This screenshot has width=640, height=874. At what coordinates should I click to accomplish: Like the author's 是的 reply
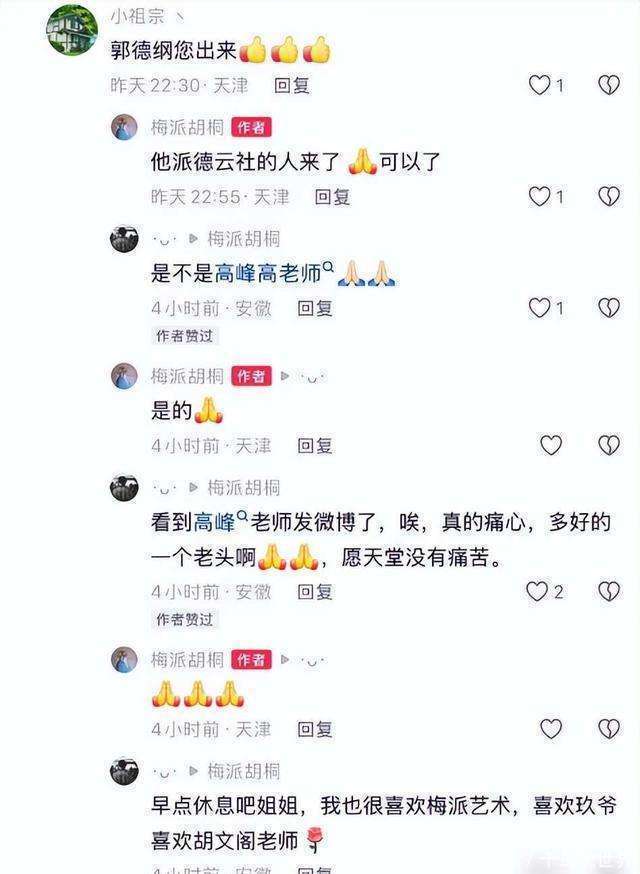(x=551, y=445)
